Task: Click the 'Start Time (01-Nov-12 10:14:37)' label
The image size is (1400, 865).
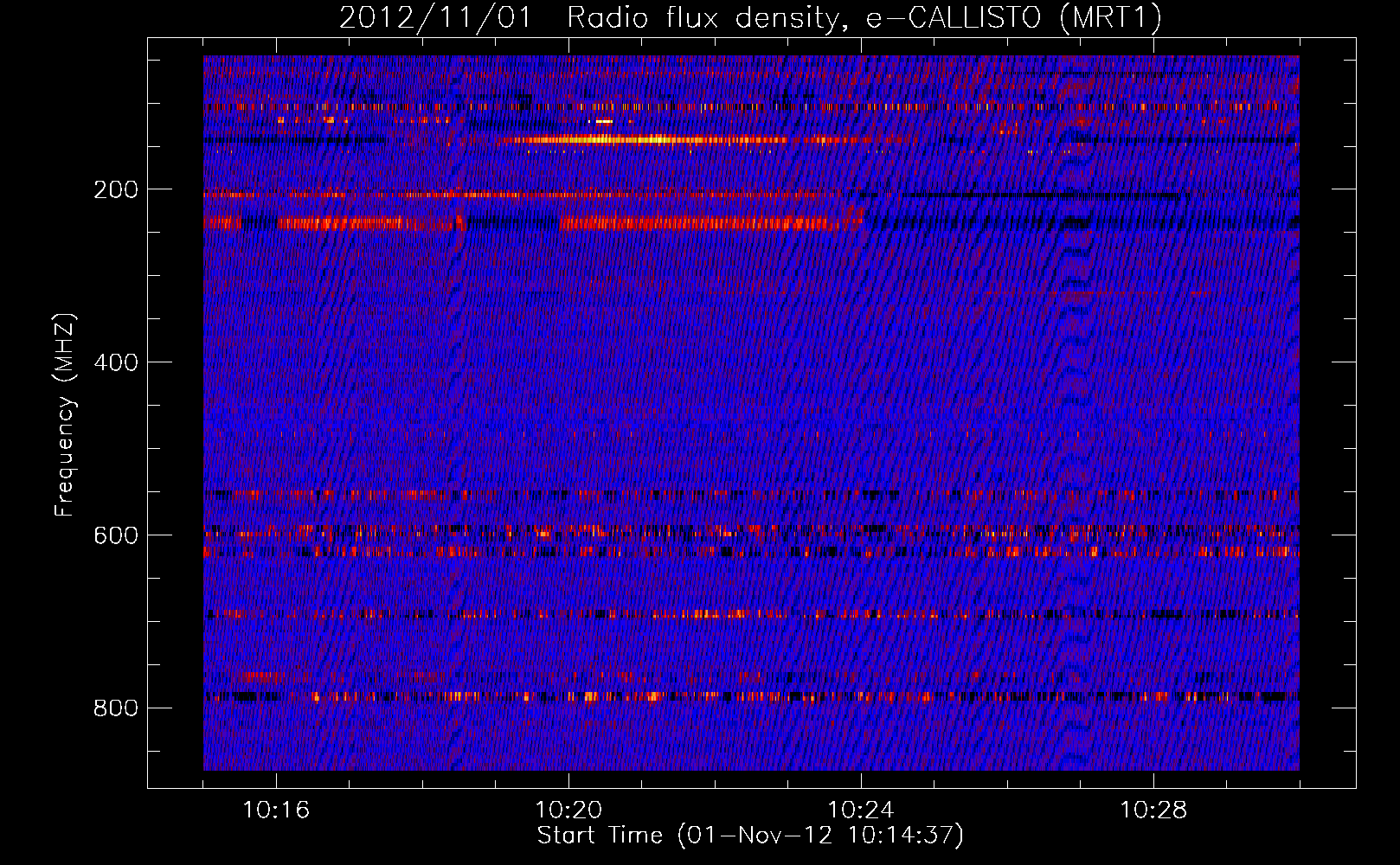Action: [750, 836]
